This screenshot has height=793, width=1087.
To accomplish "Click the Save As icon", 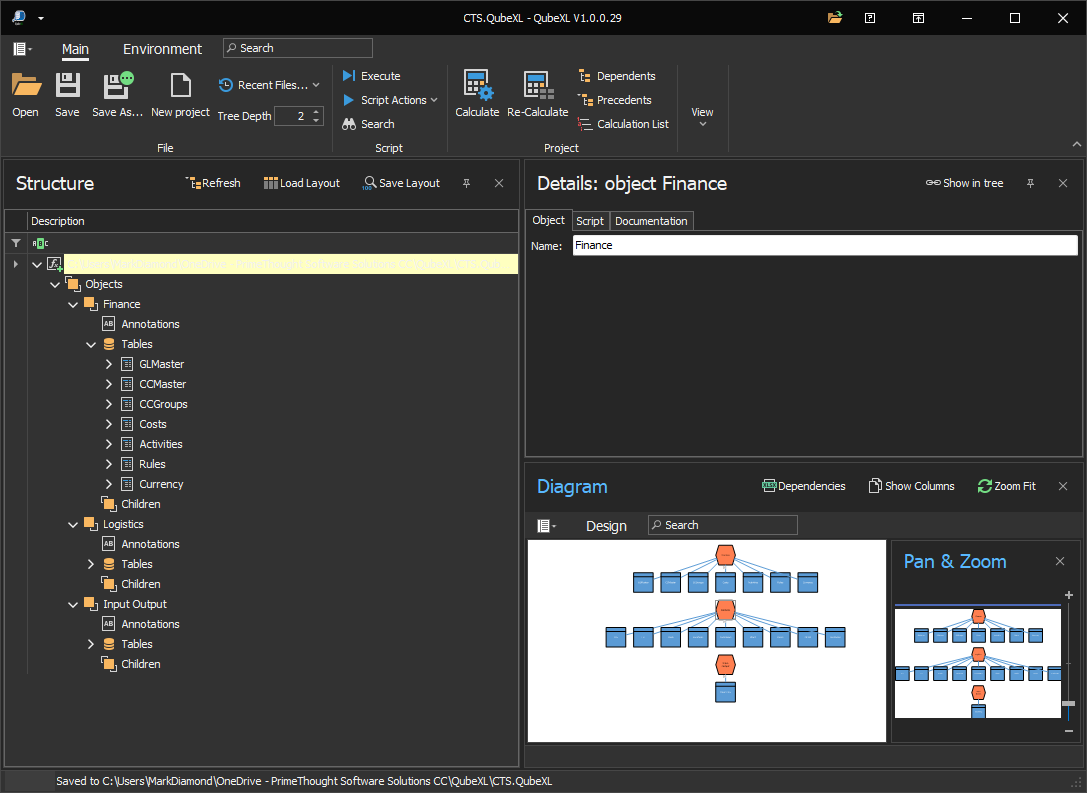I will (x=117, y=87).
